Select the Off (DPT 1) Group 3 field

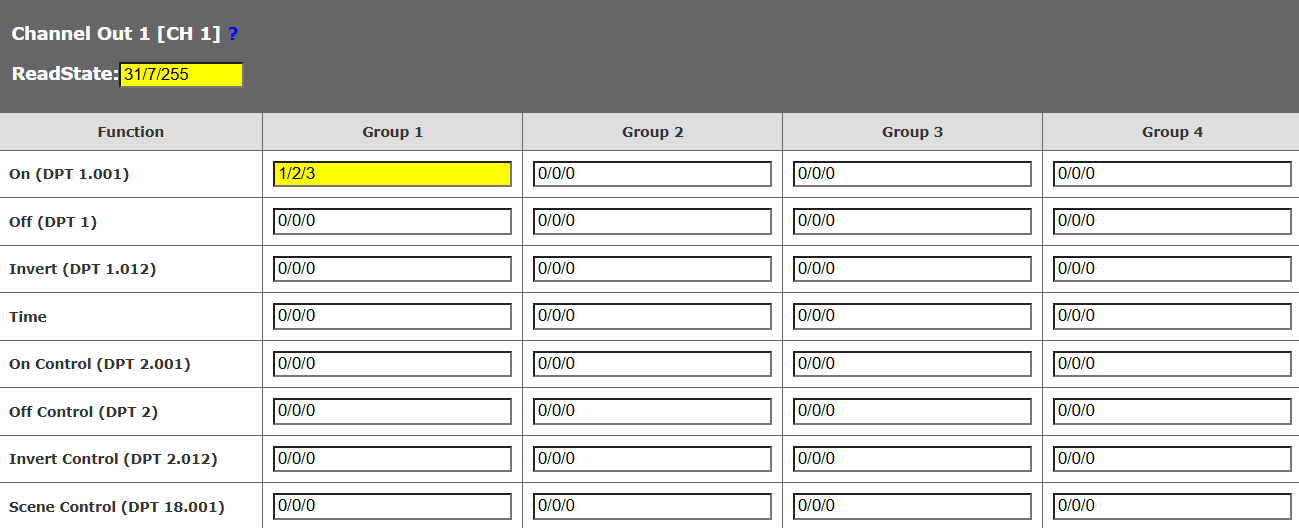point(912,221)
